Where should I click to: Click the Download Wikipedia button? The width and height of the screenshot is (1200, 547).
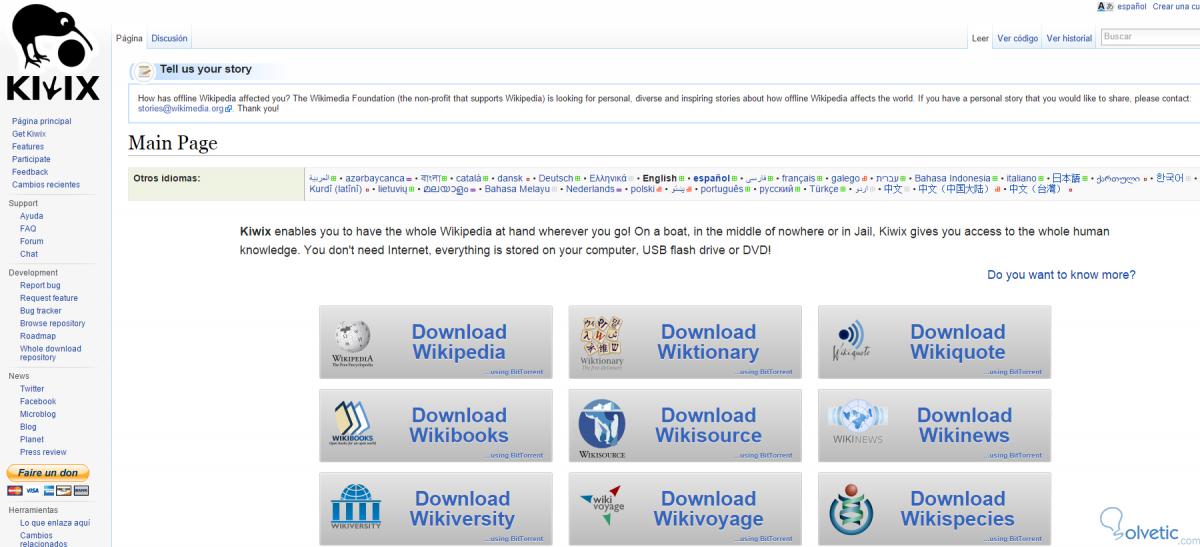tap(435, 342)
